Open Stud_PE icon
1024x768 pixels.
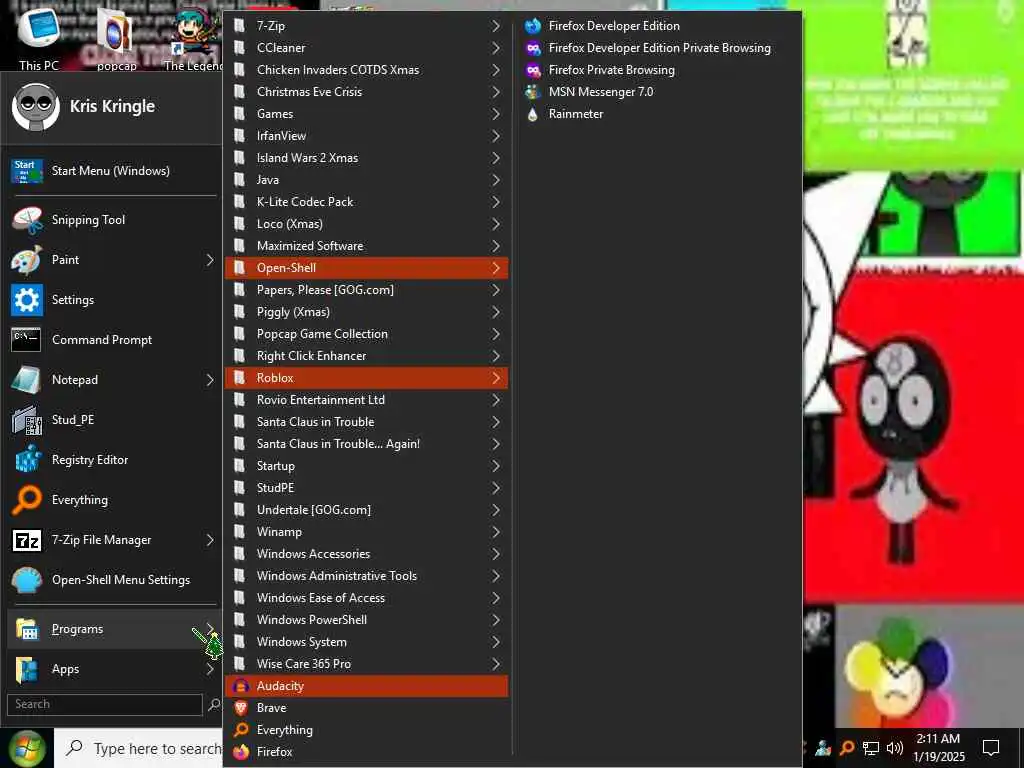point(27,420)
